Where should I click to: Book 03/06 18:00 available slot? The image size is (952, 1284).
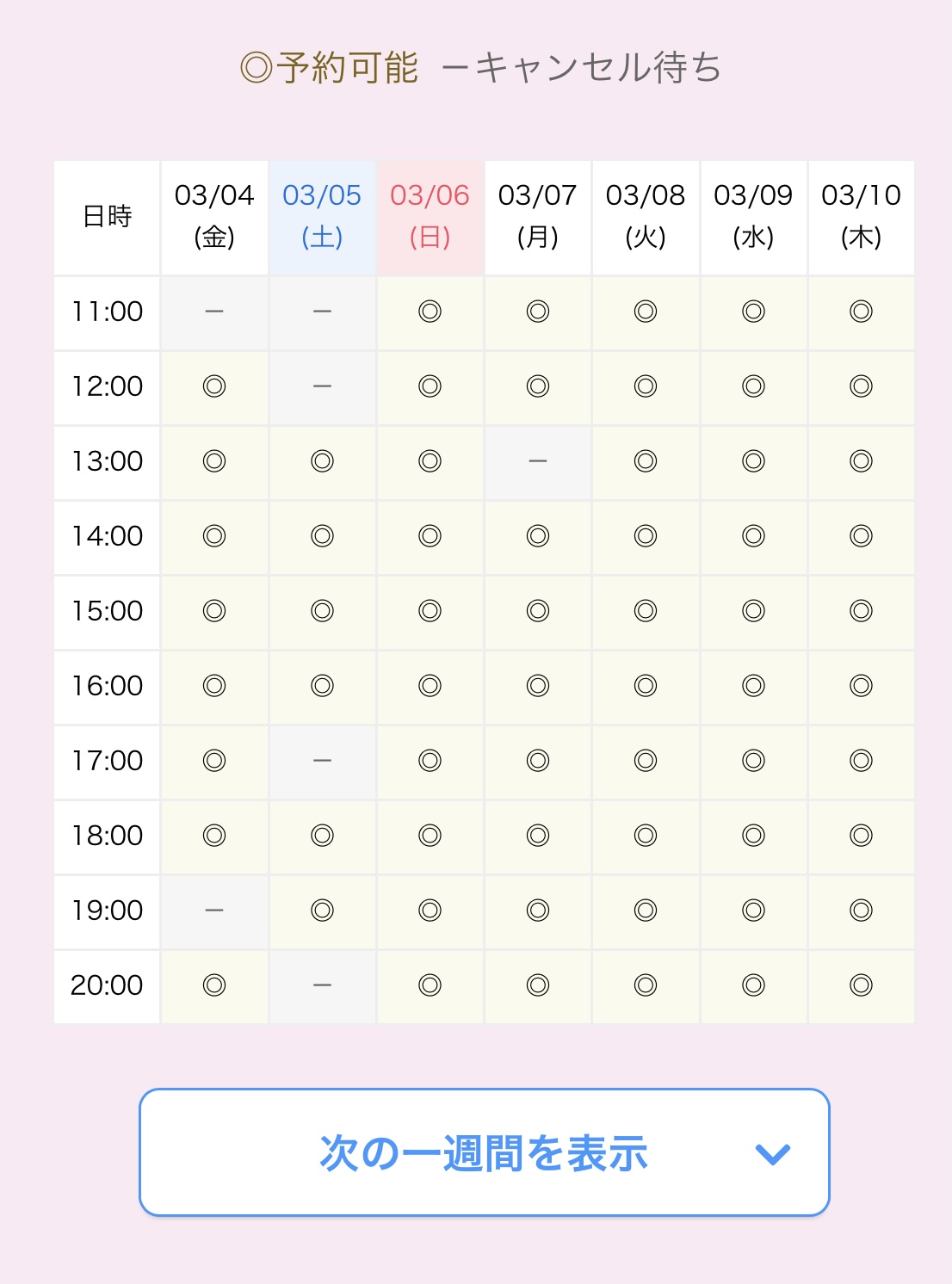(x=430, y=836)
